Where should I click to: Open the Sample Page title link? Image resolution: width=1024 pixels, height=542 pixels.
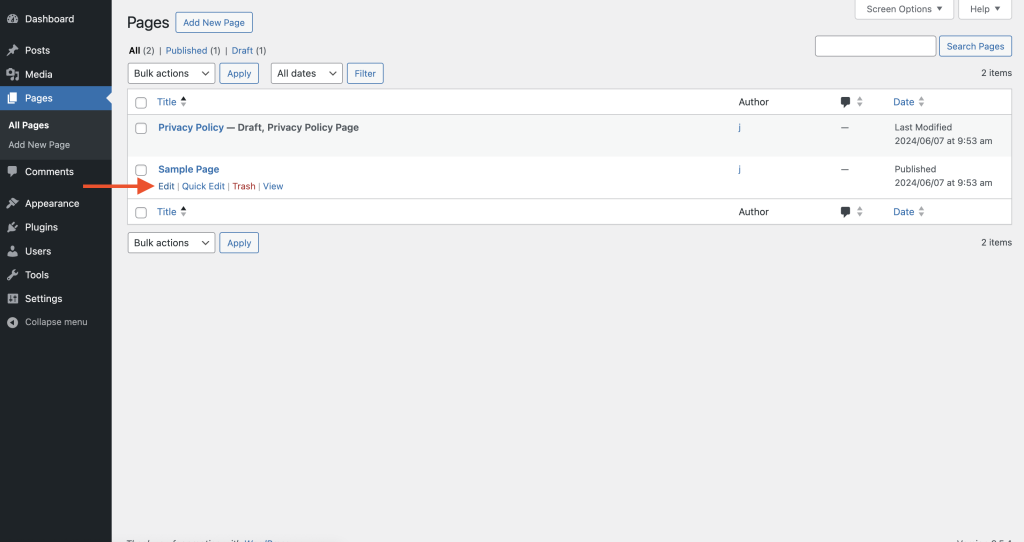189,169
